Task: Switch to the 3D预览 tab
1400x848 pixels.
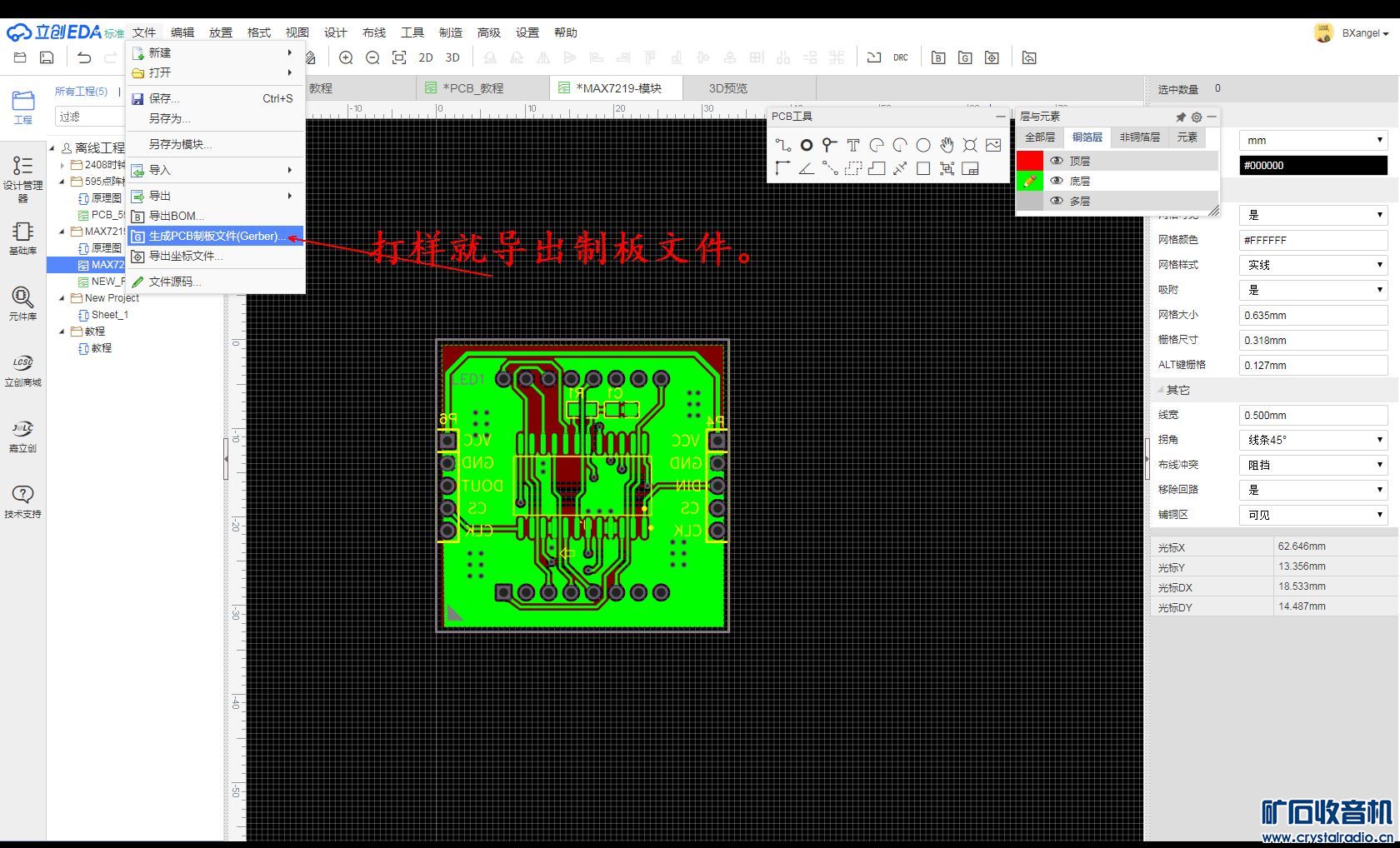Action: pyautogui.click(x=727, y=88)
